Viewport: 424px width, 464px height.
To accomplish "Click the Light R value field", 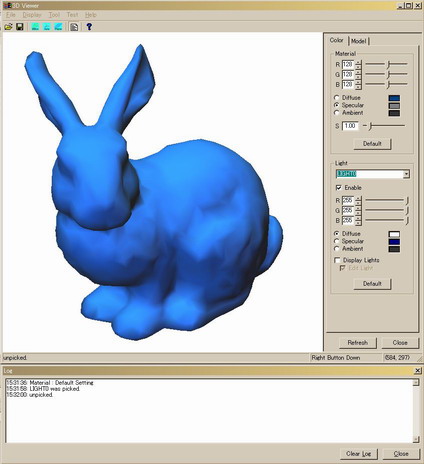I will 348,200.
